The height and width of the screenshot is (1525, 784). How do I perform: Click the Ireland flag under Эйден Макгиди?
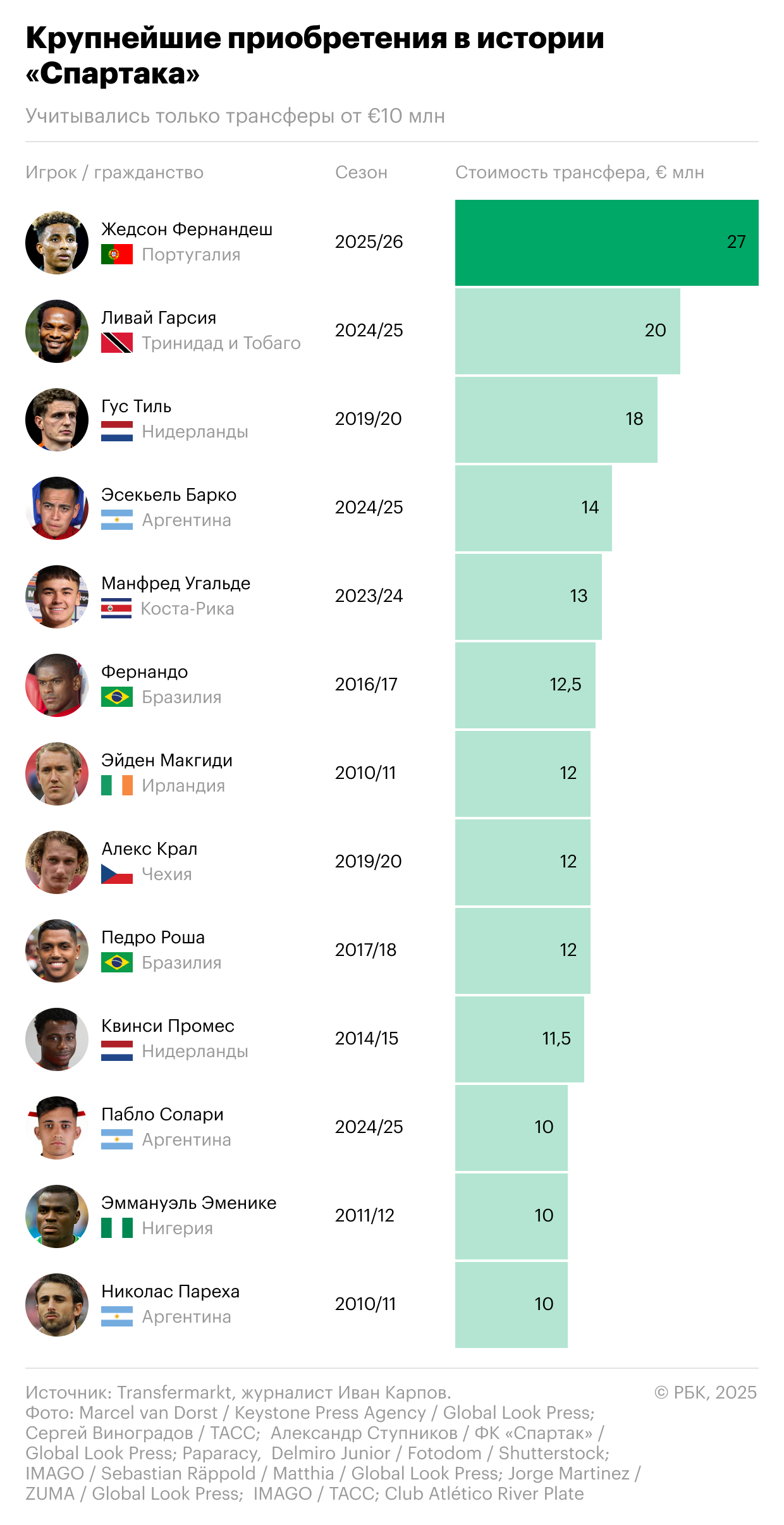(117, 786)
